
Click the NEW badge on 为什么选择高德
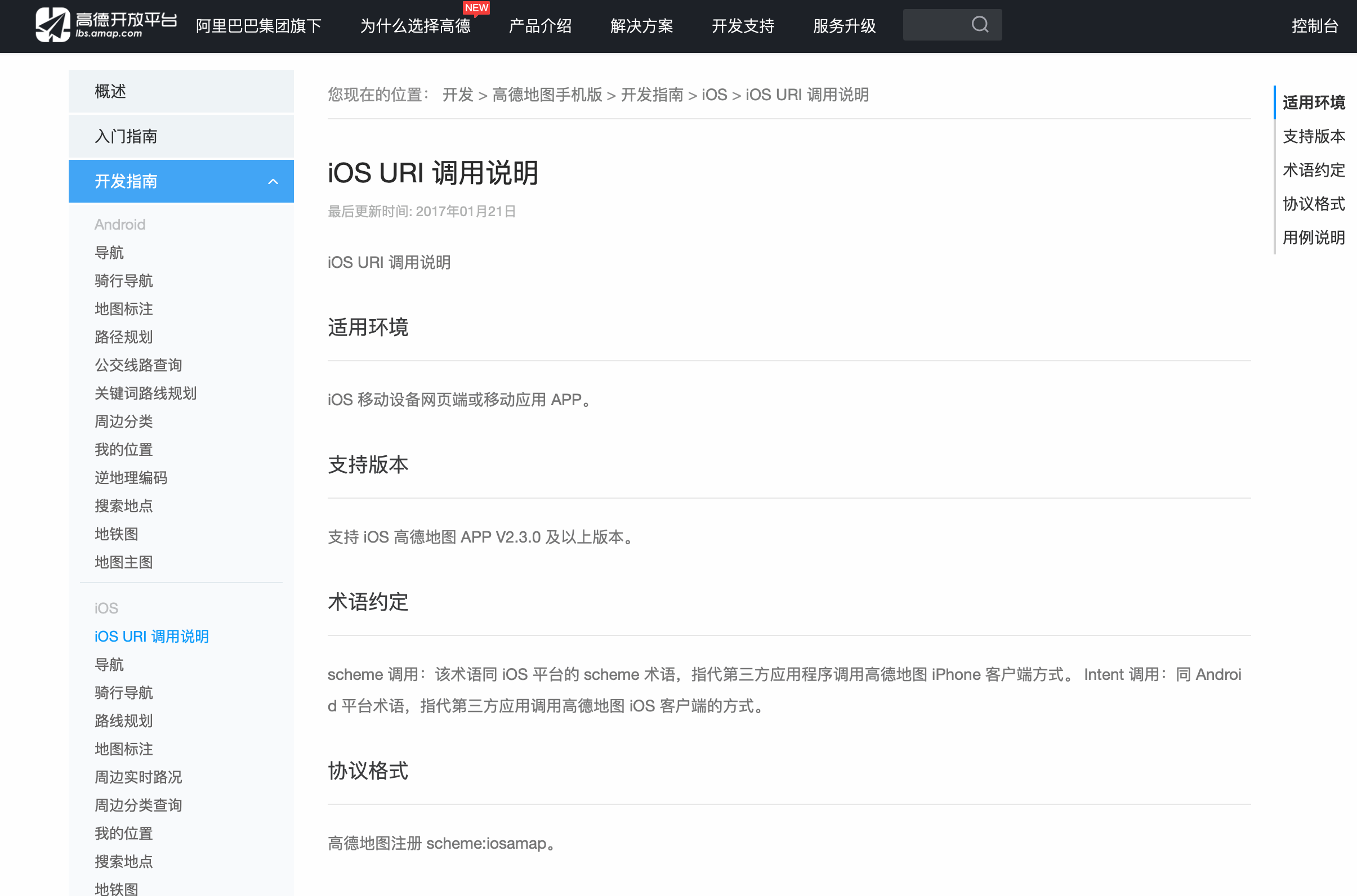pyautogui.click(x=476, y=8)
